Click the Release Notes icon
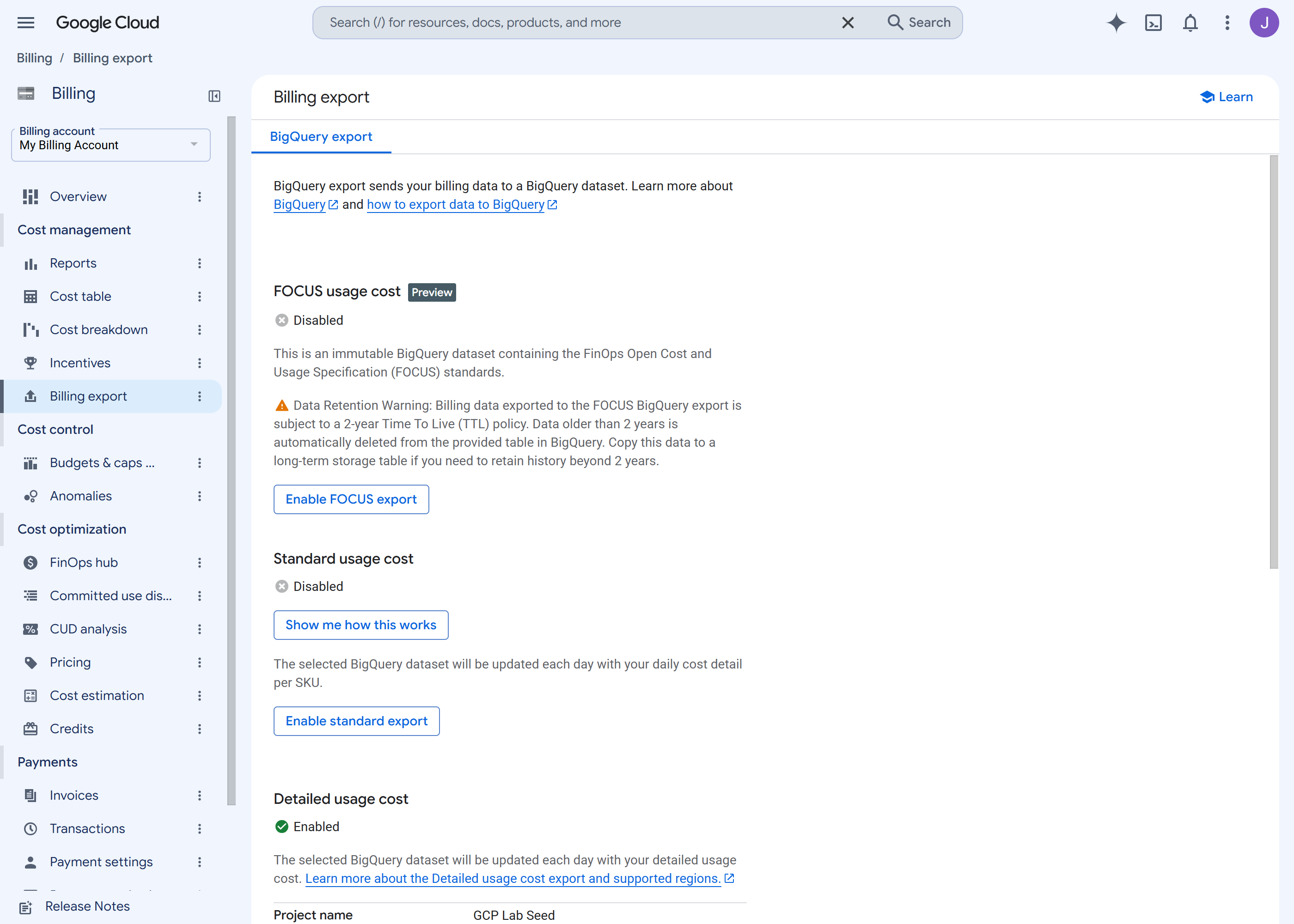Screen dimensions: 1294x924 (x=25, y=907)
